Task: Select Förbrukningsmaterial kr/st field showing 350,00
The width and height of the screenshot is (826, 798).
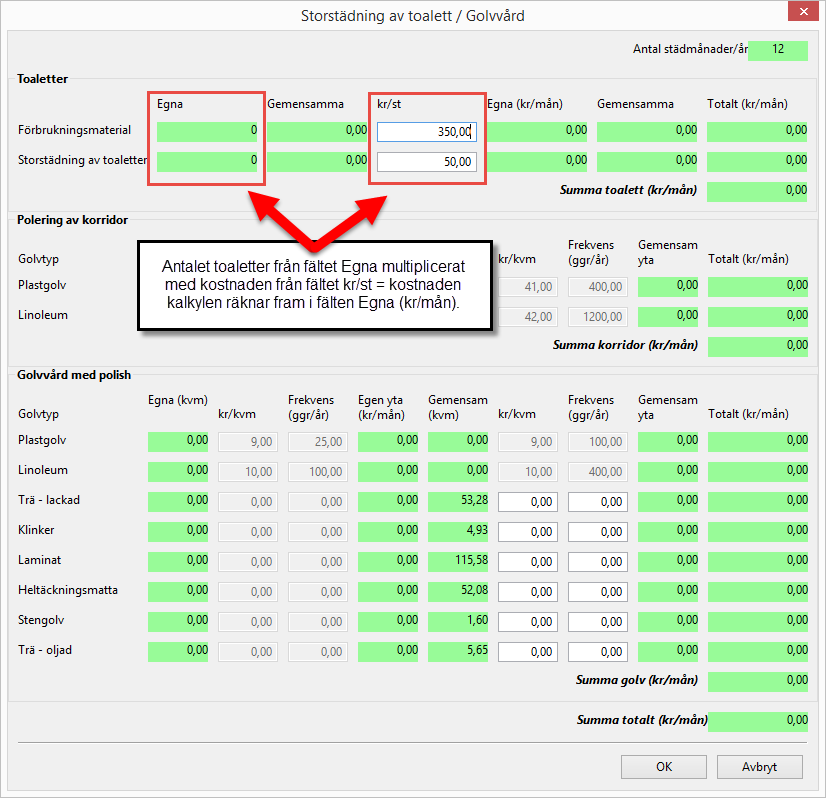Action: 427,131
